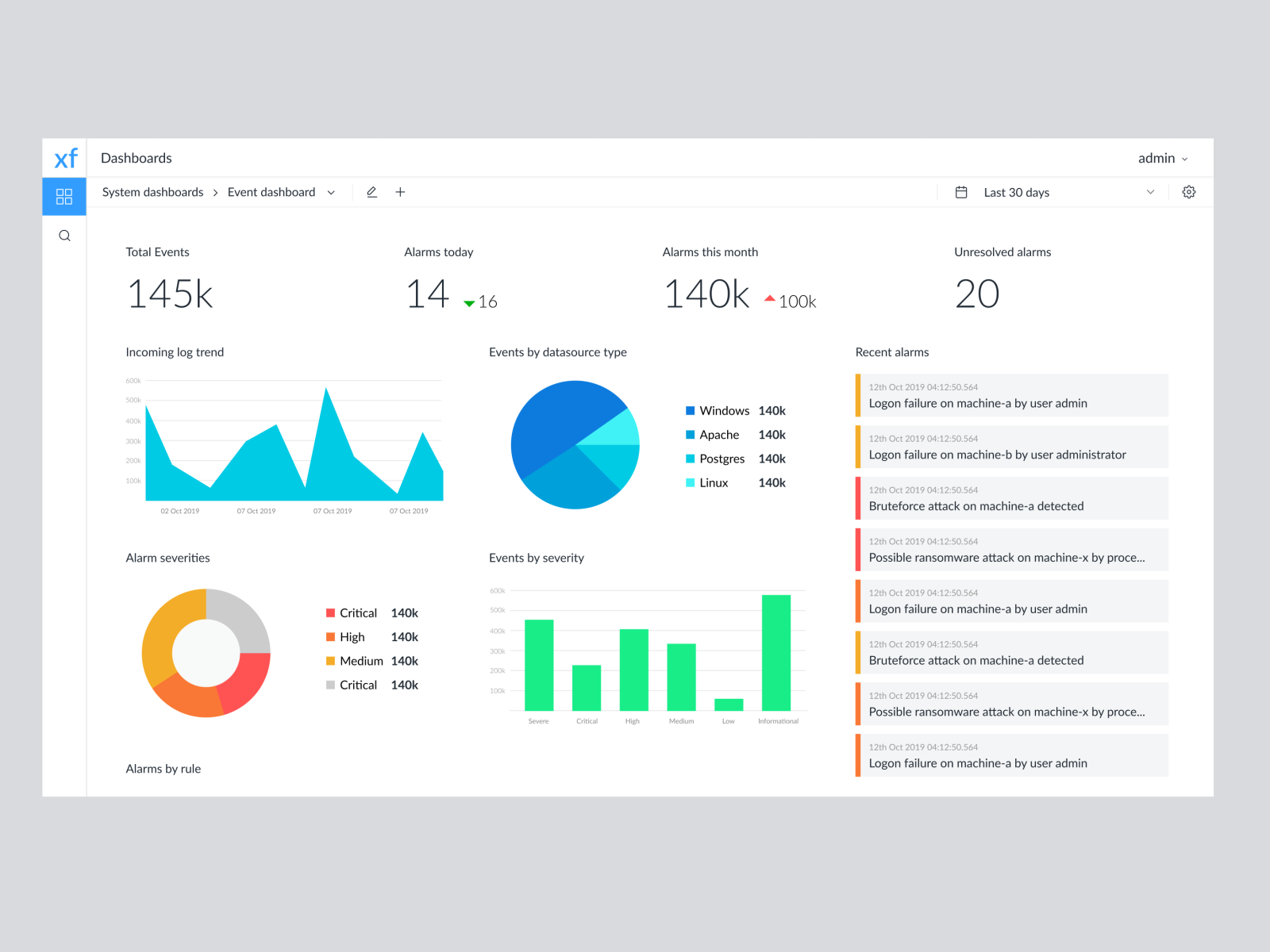The image size is (1270, 952).
Task: Open settings via the gear icon
Action: [1188, 192]
